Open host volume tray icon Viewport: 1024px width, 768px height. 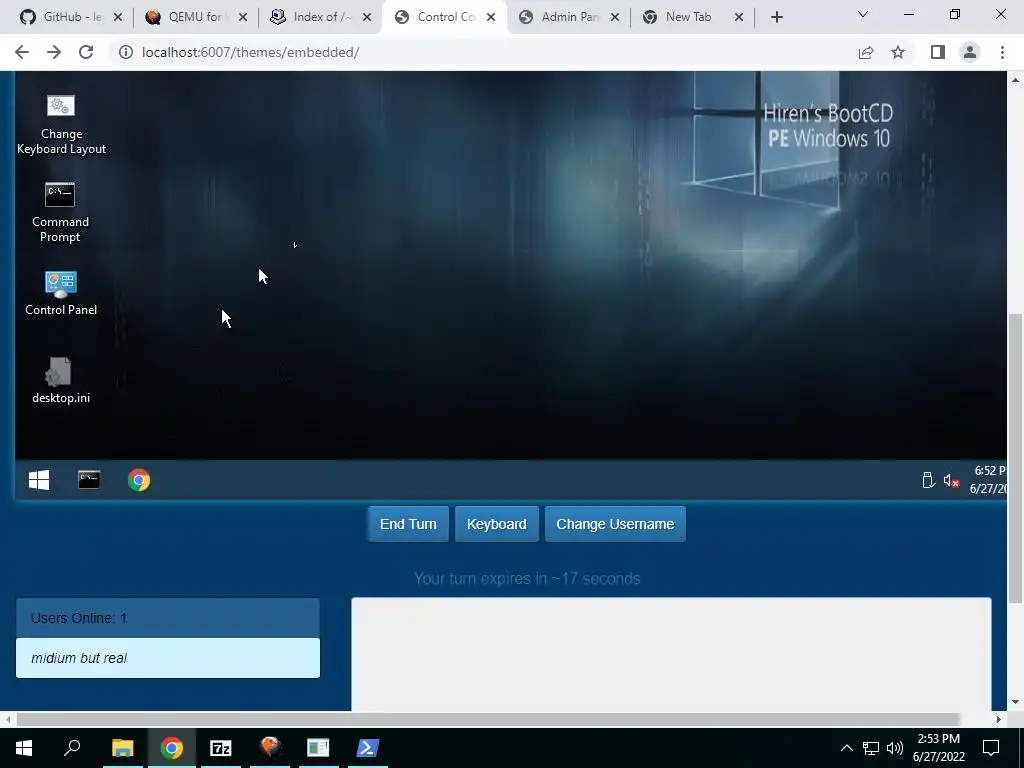point(895,748)
